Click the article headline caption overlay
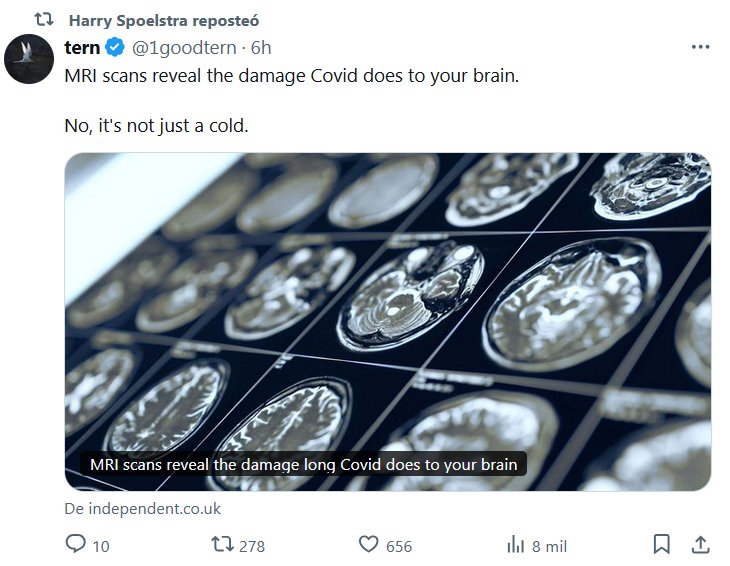This screenshot has width=730, height=566. (303, 465)
